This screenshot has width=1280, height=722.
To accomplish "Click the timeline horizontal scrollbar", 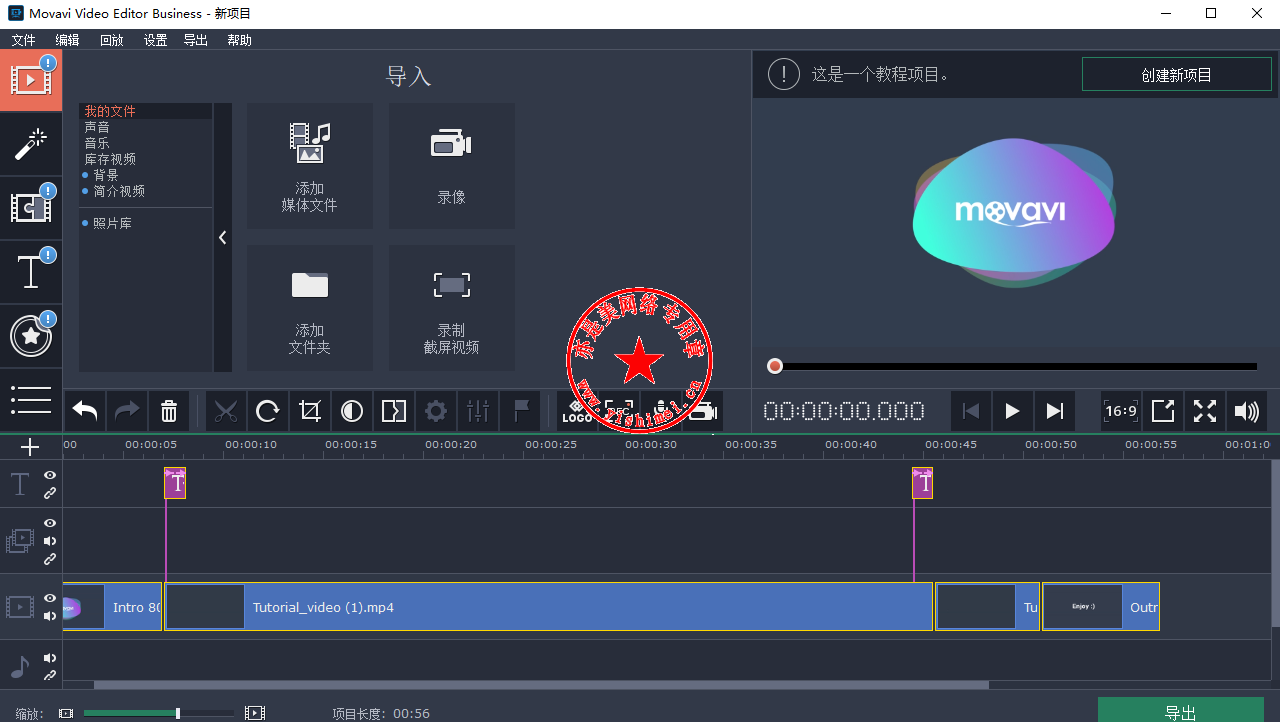I will coord(541,685).
